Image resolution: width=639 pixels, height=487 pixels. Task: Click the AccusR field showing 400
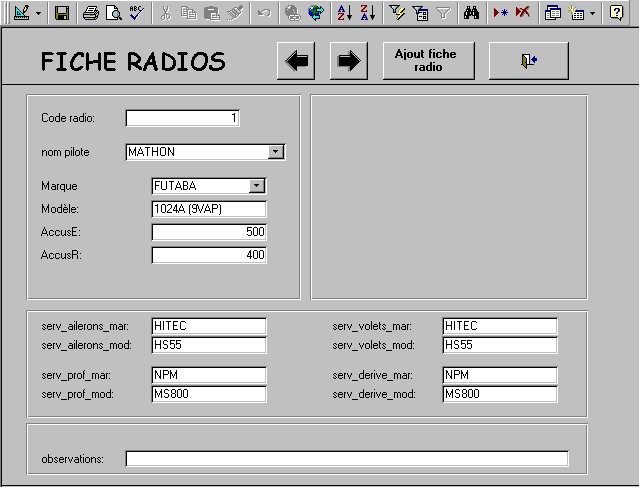209,255
